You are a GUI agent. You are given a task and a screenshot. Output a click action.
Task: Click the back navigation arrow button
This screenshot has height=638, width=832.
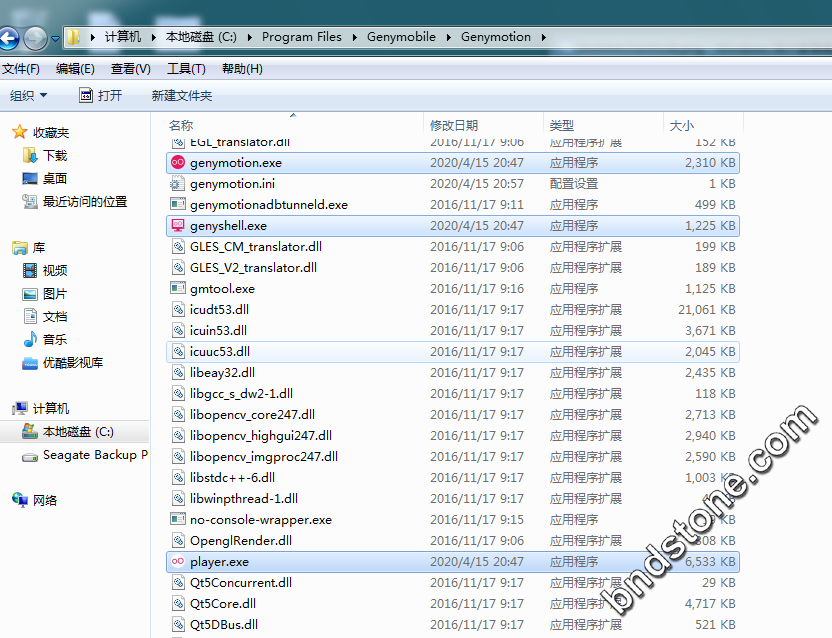pos(9,38)
